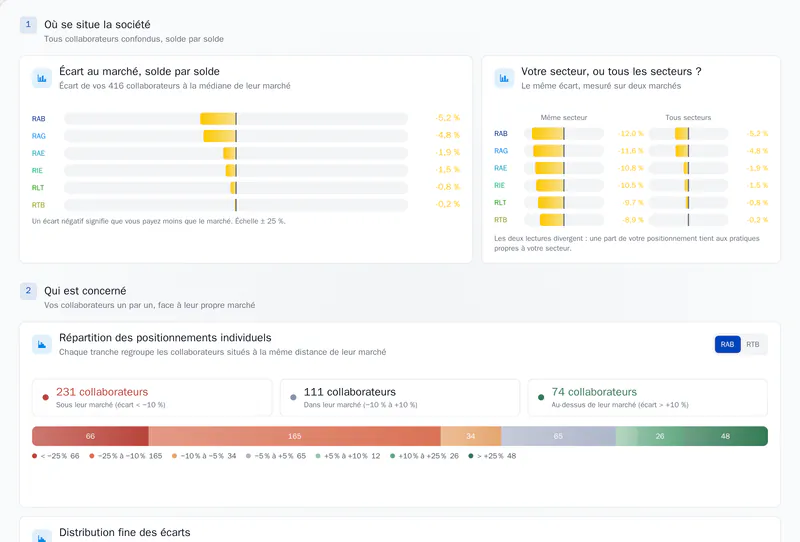The image size is (800, 542).
Task: Click the legend item > +25% 48
Action: [492, 456]
